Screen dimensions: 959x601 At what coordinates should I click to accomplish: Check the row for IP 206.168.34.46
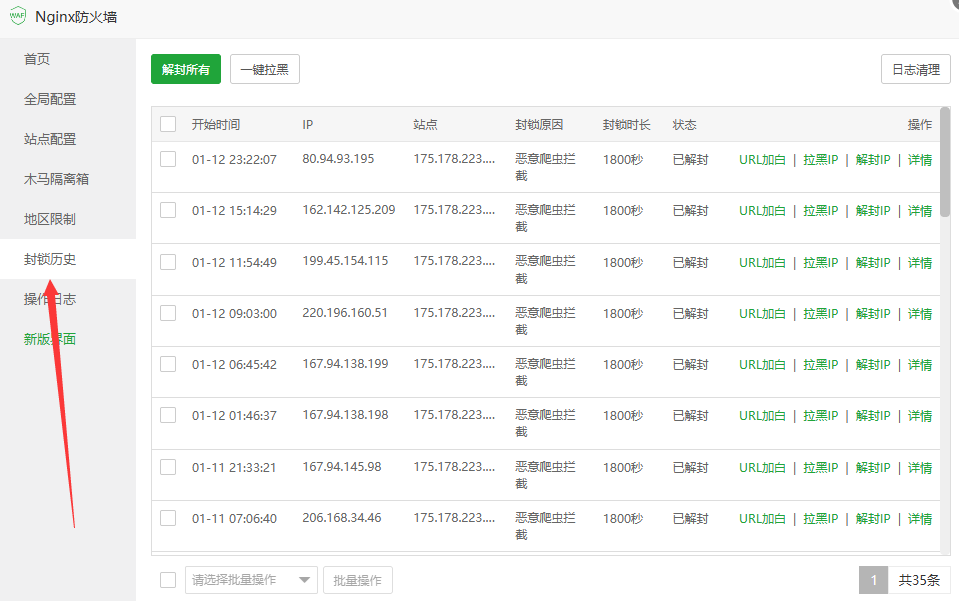(168, 518)
